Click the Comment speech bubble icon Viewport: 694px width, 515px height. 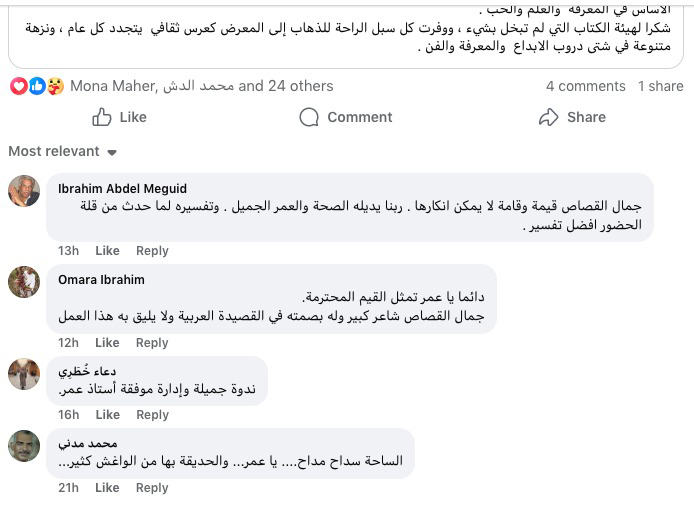[310, 117]
